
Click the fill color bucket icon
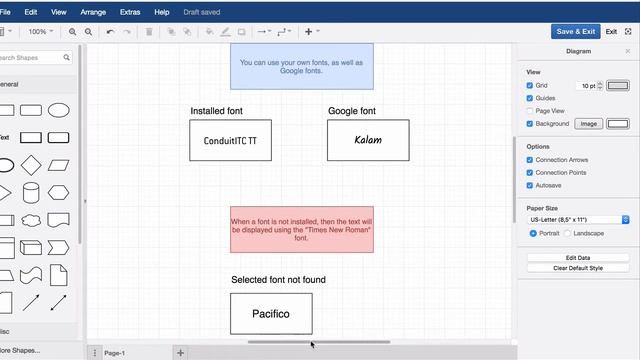[x=209, y=31]
